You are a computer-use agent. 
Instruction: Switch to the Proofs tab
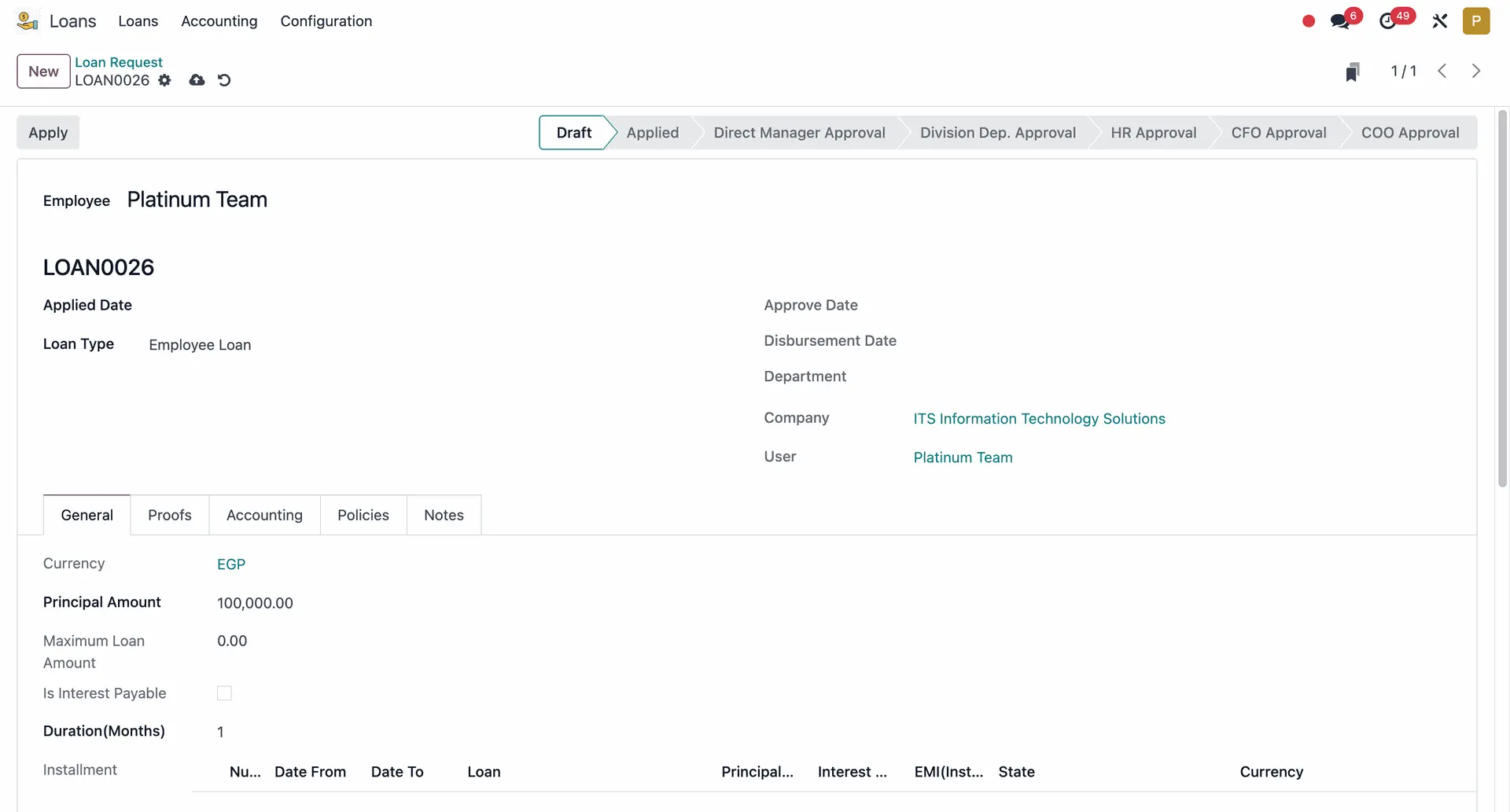point(170,515)
